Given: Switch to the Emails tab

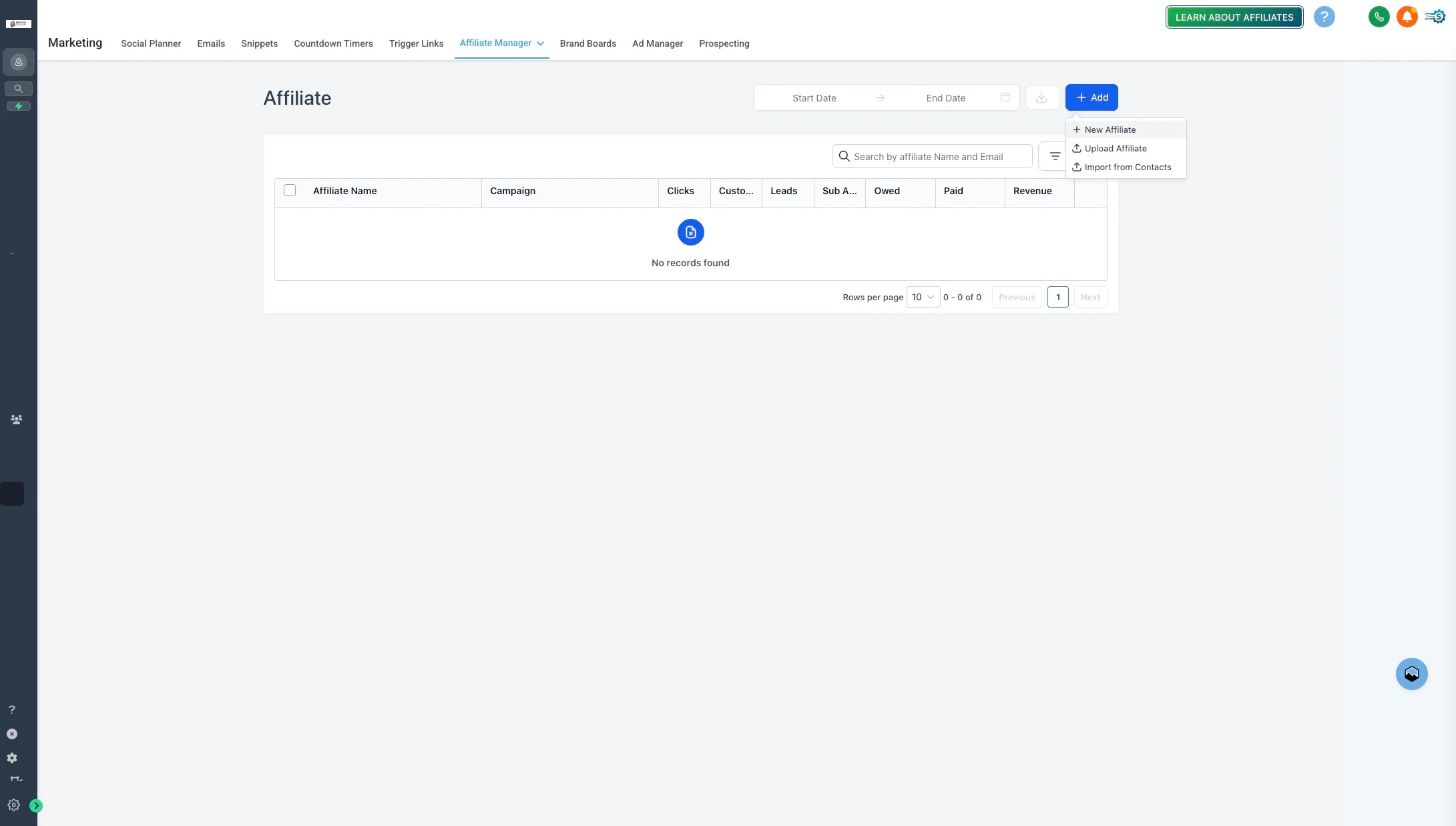Looking at the screenshot, I should tap(211, 43).
